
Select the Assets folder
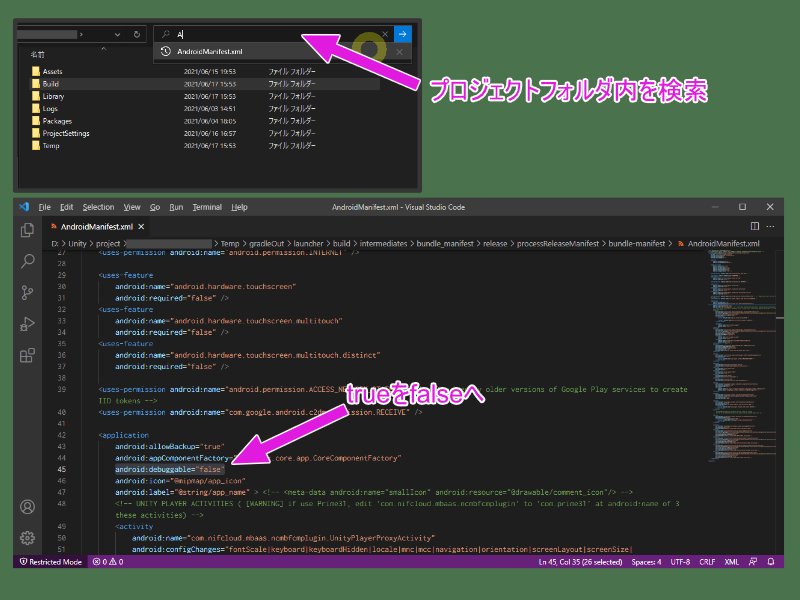(52, 71)
